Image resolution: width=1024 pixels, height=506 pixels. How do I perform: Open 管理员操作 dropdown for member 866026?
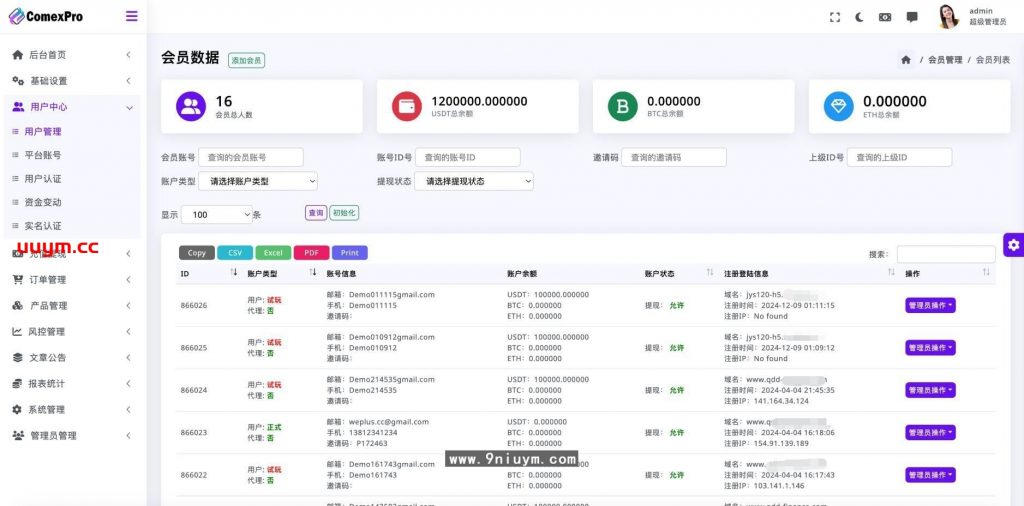pyautogui.click(x=930, y=306)
